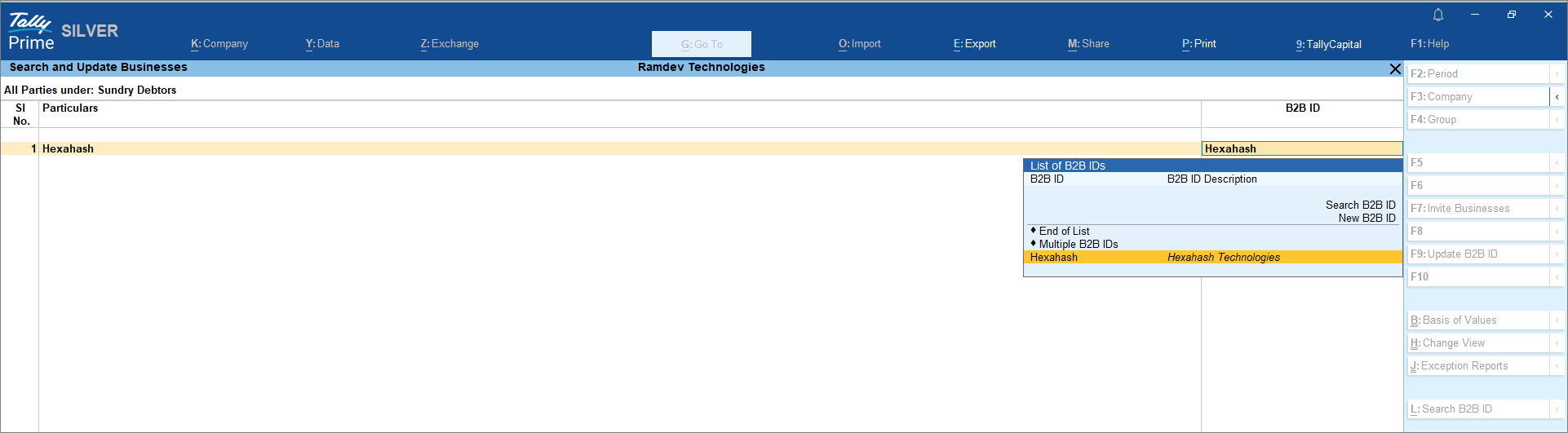
Task: Open the TallyCapital menu
Action: pyautogui.click(x=1329, y=44)
